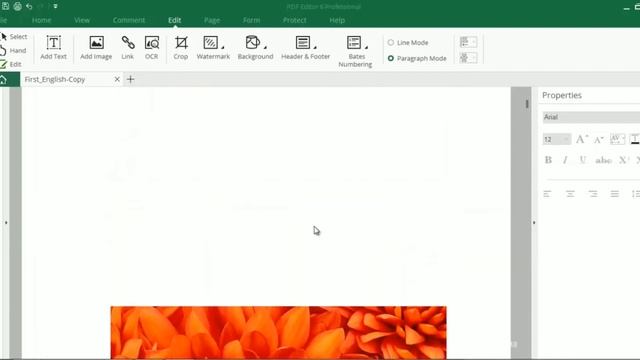Expand the Bates Numbering dropdown arrow
The width and height of the screenshot is (640, 360).
click(366, 47)
